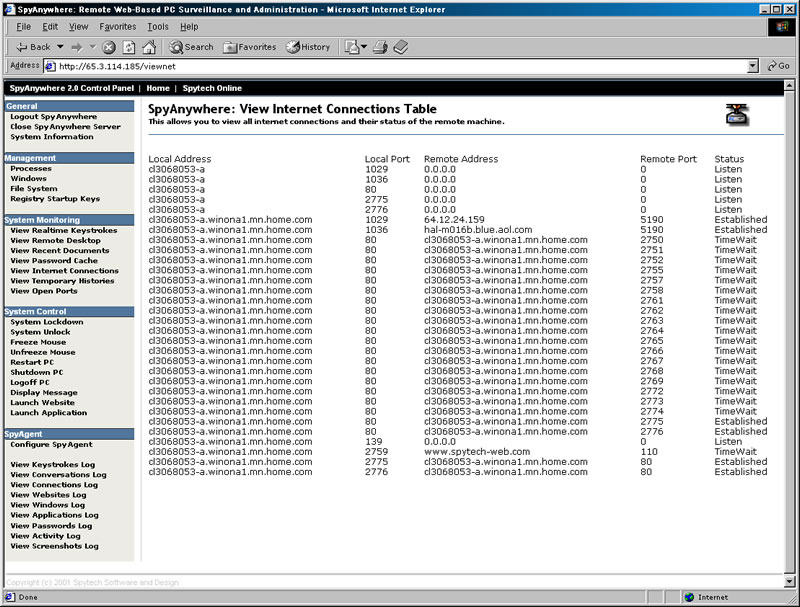Click the Internet zone globe icon
The height and width of the screenshot is (607, 800).
689,597
